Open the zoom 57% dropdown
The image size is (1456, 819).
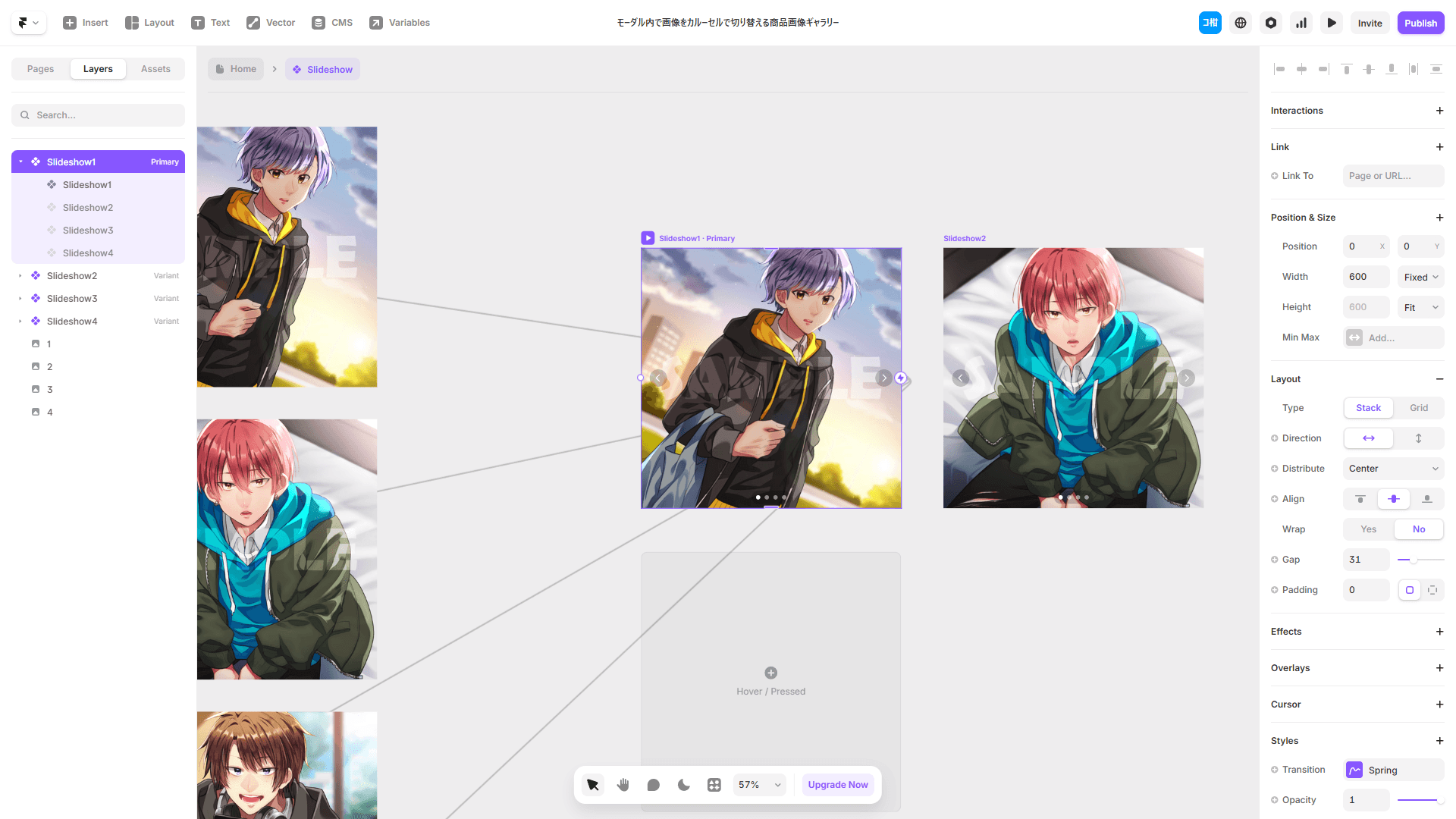(x=759, y=785)
